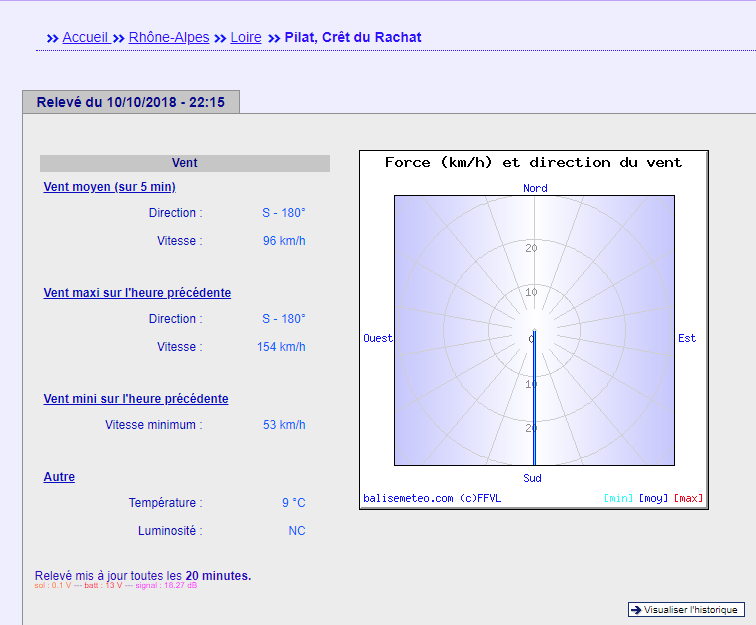Viewport: 756px width, 625px height.
Task: Click the 'balisemeteo.com (c)FFVL' chart credit
Action: 432,498
